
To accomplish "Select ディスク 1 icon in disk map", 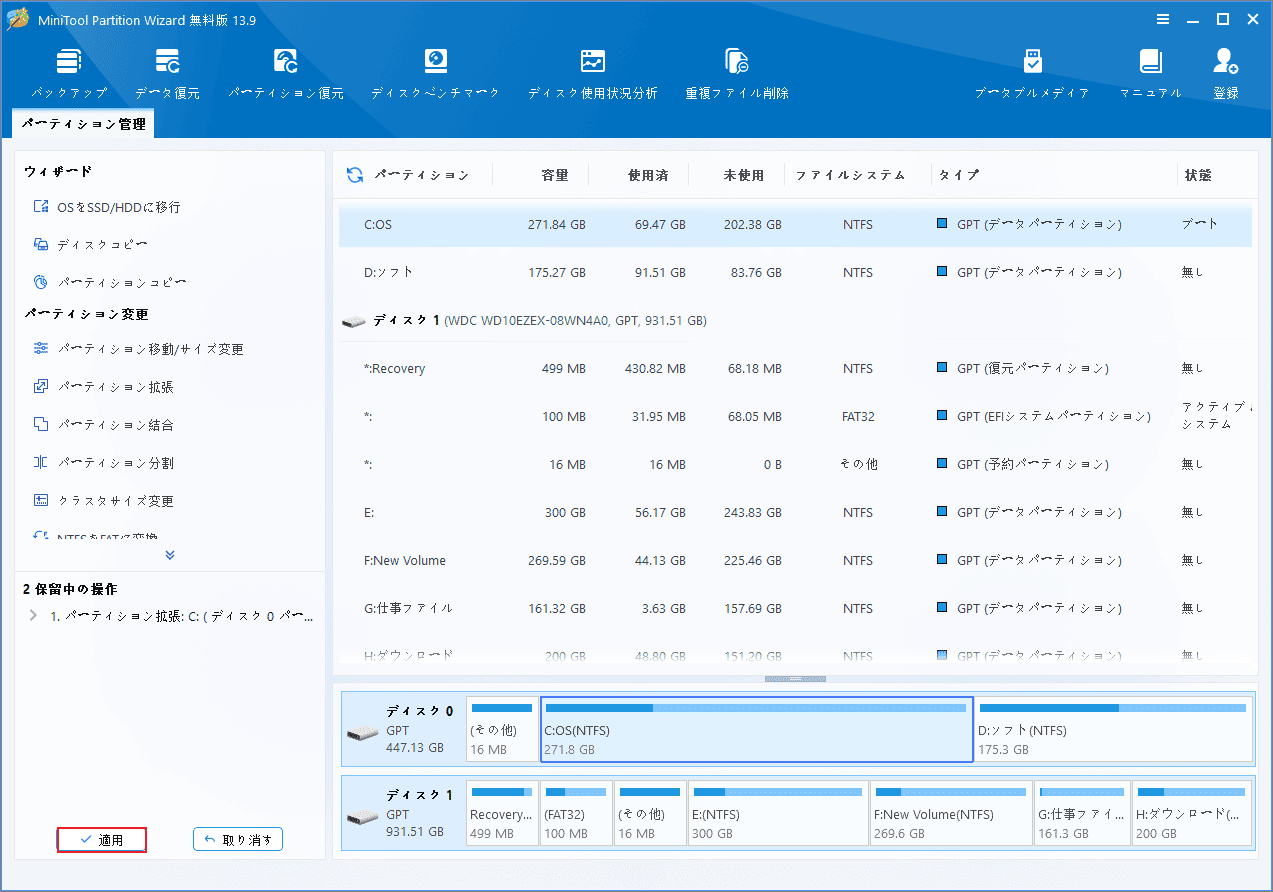I will tap(362, 817).
